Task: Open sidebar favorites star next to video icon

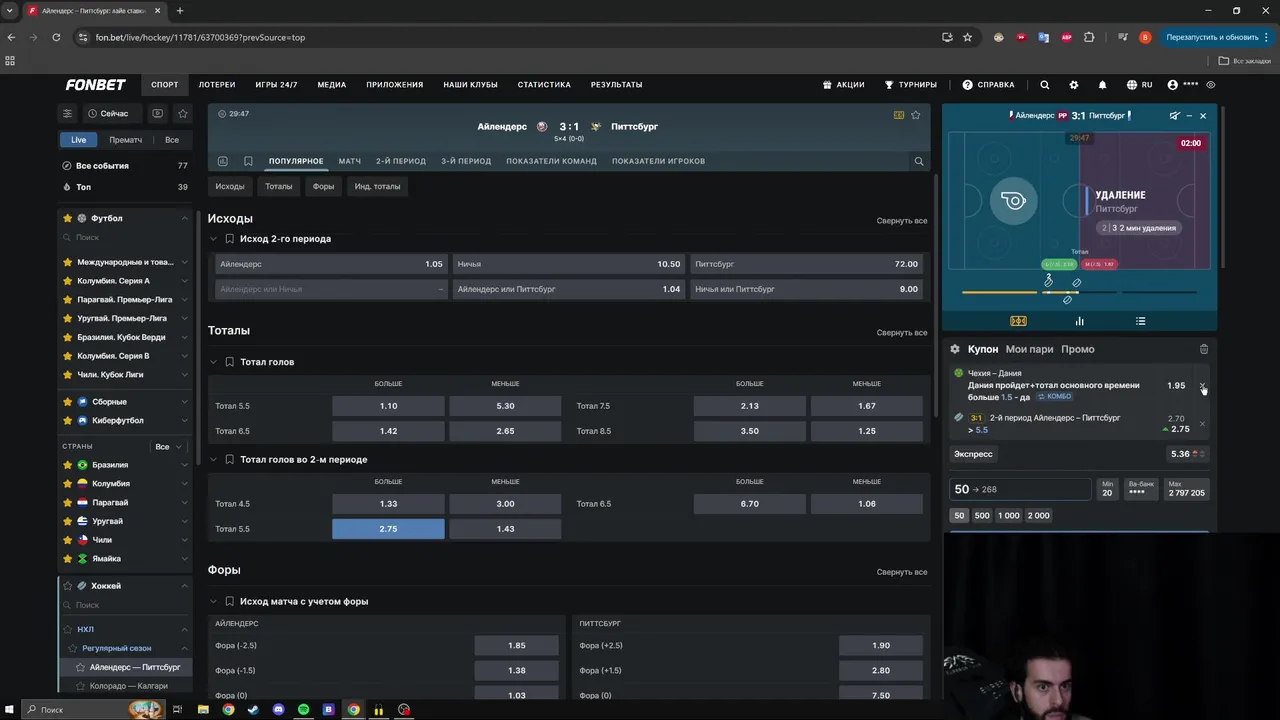Action: [x=182, y=113]
